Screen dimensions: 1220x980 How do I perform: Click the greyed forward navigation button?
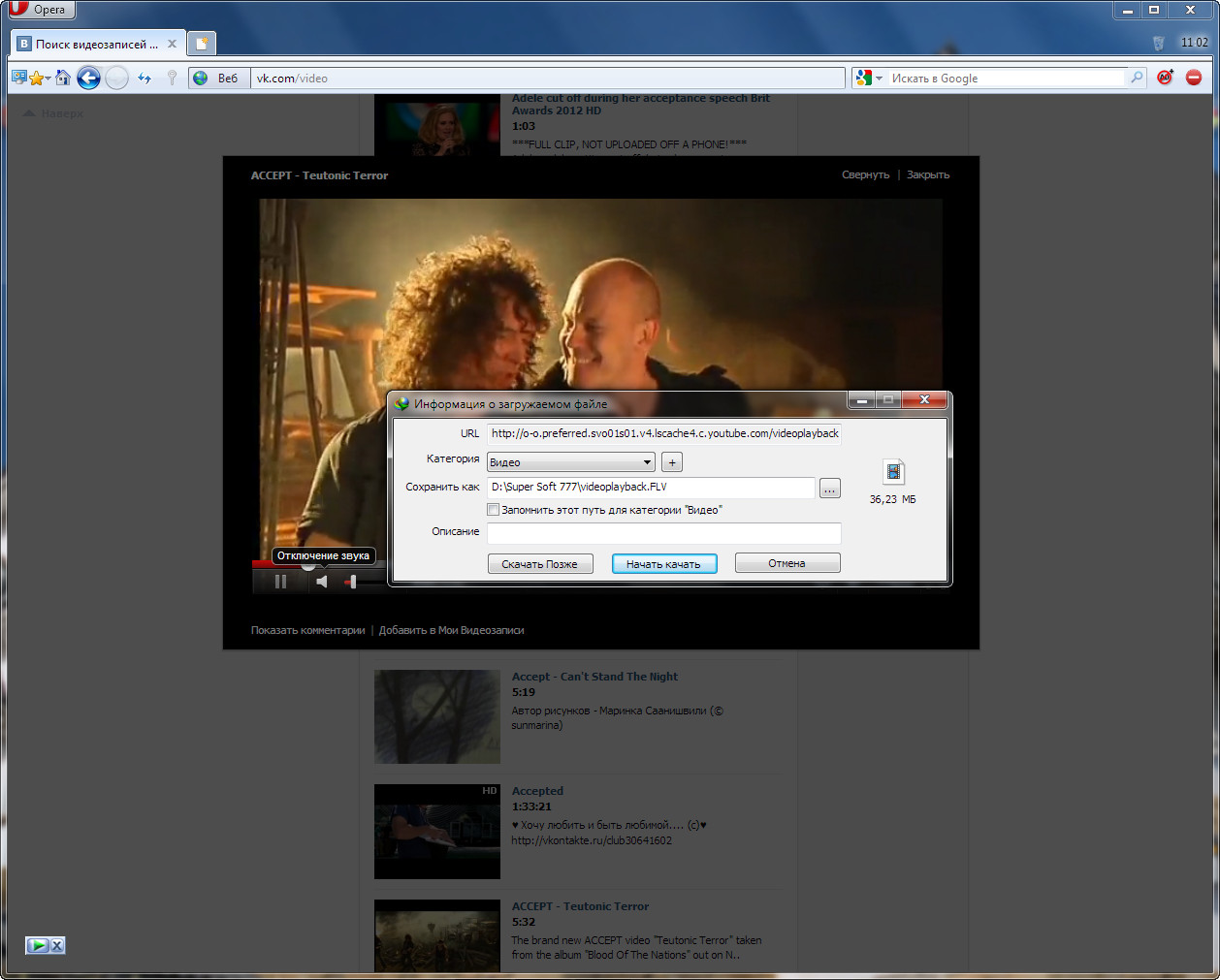(x=116, y=78)
